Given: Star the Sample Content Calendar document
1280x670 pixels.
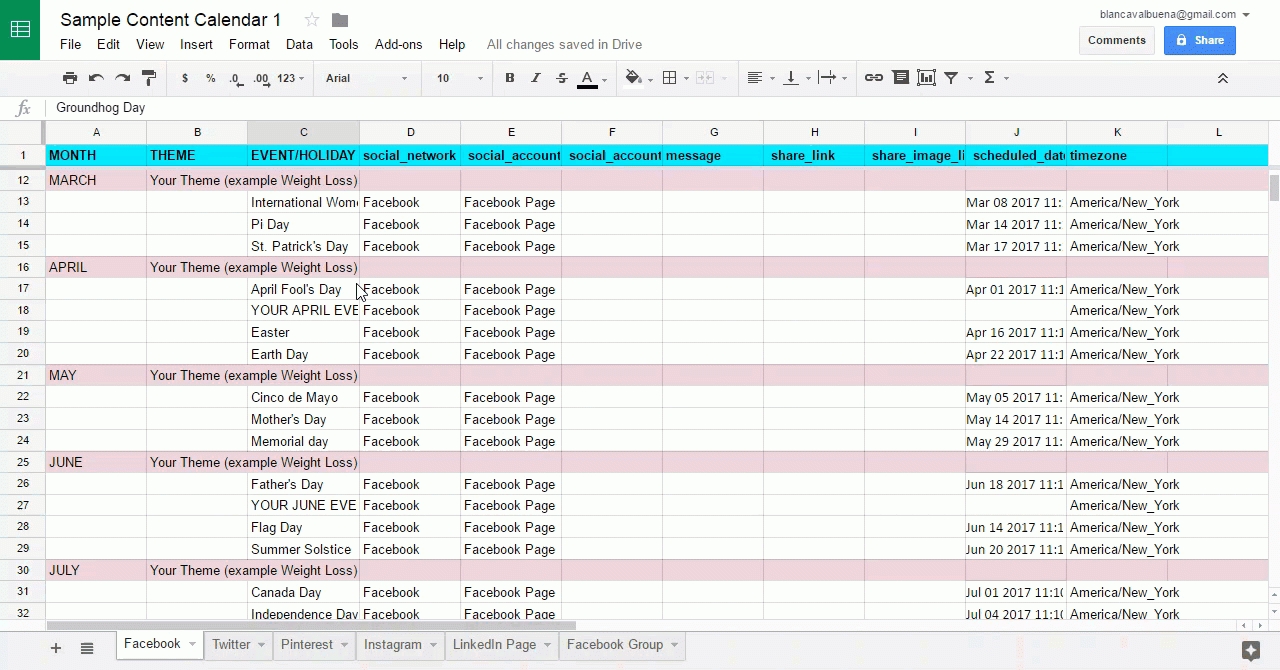Looking at the screenshot, I should (312, 20).
